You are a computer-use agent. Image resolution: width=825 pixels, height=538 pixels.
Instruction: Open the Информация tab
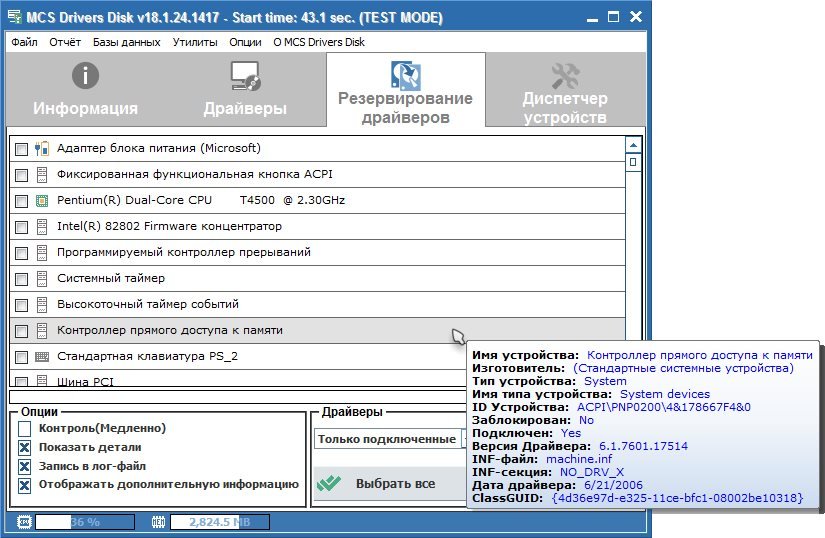click(x=85, y=89)
